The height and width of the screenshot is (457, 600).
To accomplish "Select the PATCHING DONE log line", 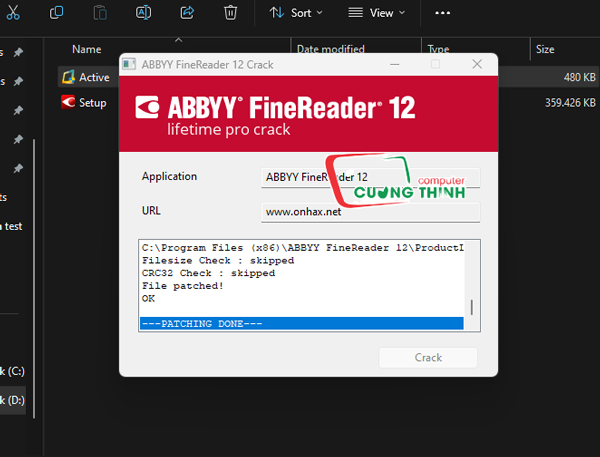I will (x=302, y=323).
